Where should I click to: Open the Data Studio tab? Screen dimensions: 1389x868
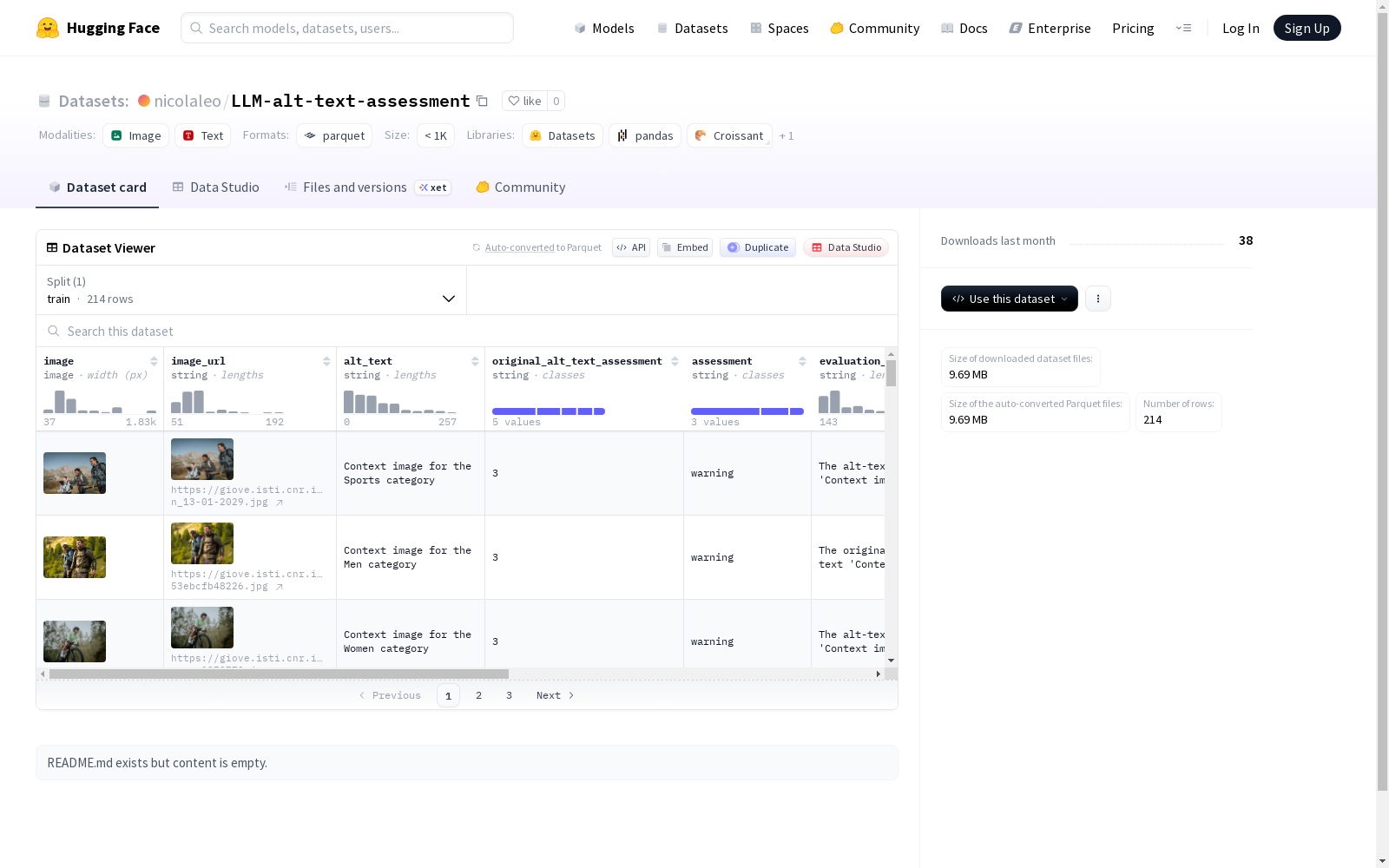[215, 187]
